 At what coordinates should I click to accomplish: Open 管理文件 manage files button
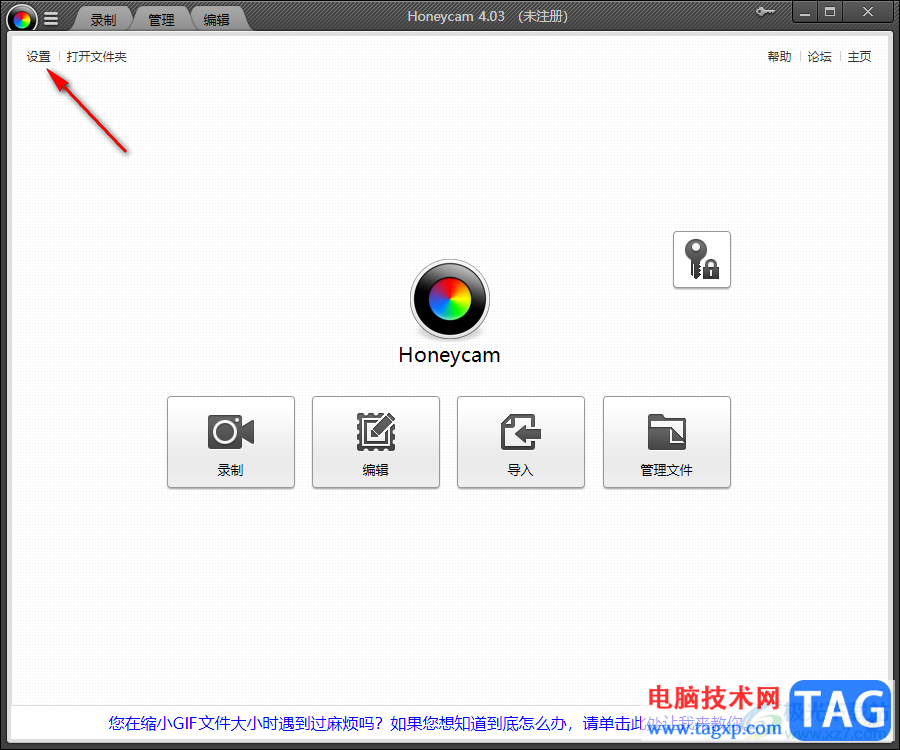click(x=666, y=442)
